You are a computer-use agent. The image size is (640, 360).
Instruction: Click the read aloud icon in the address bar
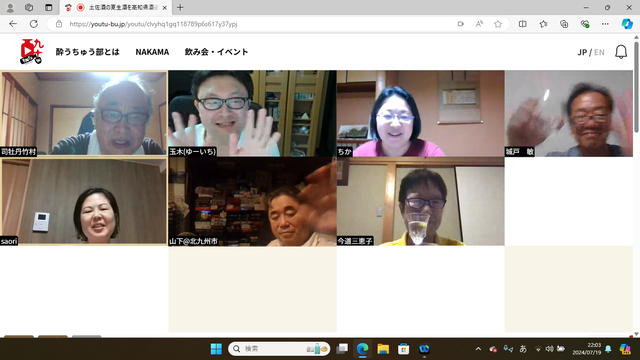click(479, 24)
